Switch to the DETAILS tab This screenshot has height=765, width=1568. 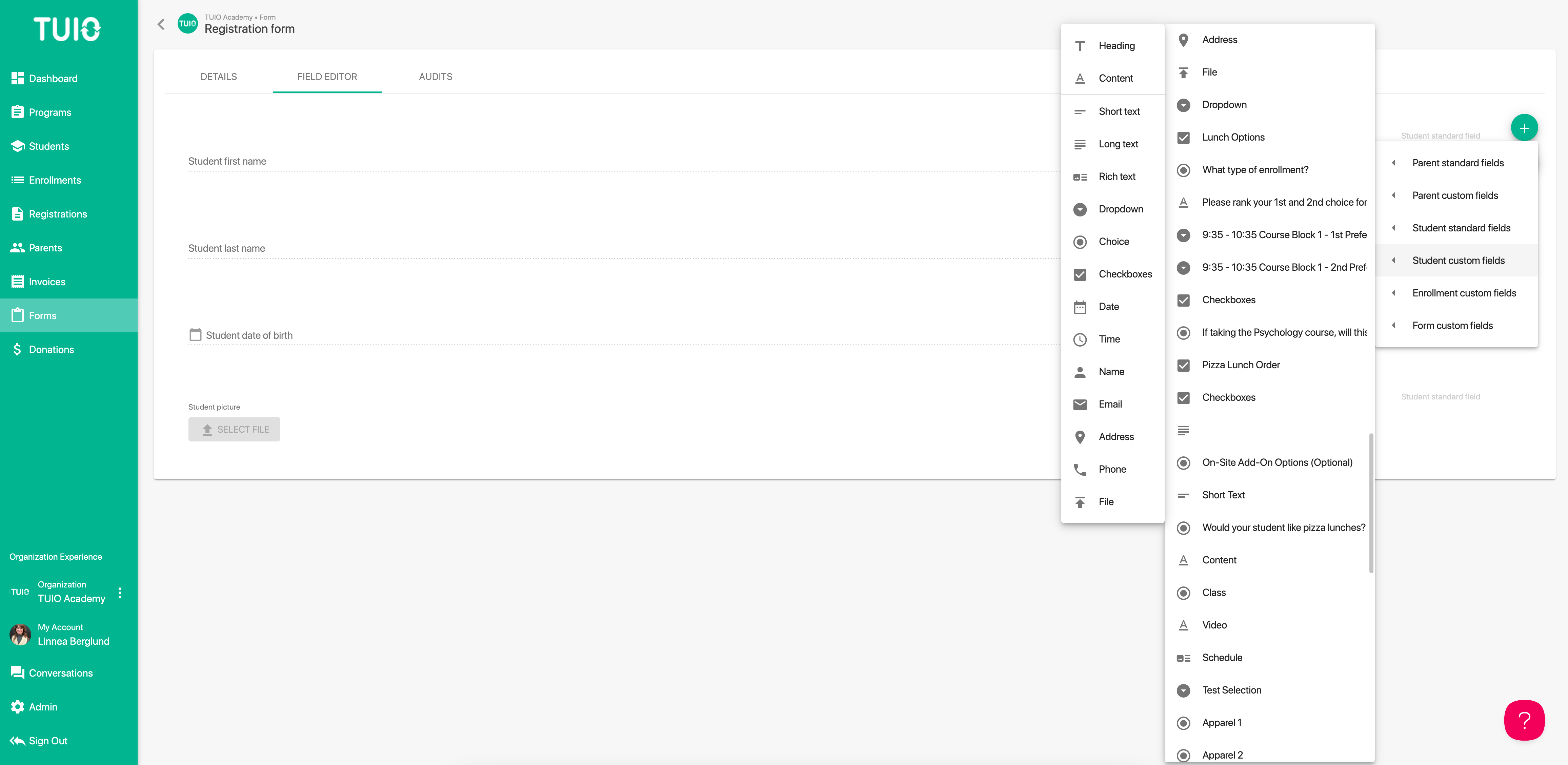pos(219,76)
